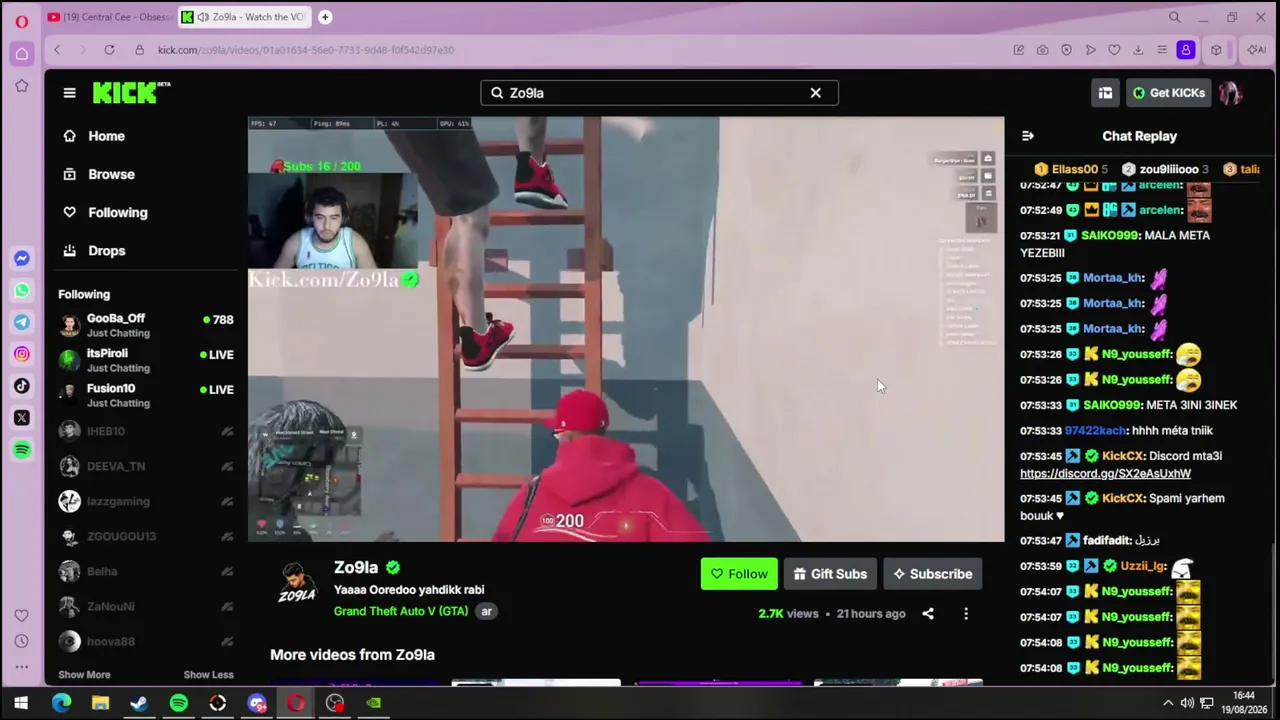Open Spotify in the Opera sidebar

(21, 450)
